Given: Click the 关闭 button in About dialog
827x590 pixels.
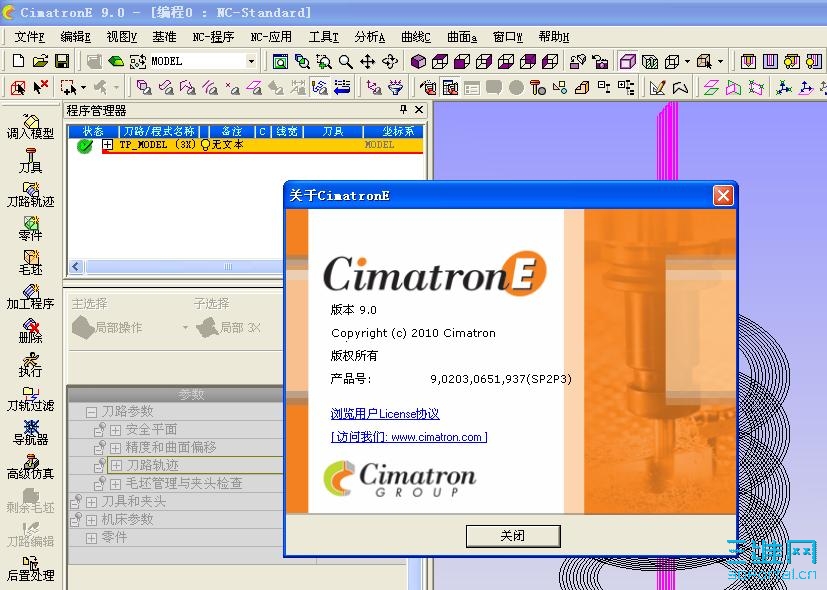Looking at the screenshot, I should click(x=513, y=536).
